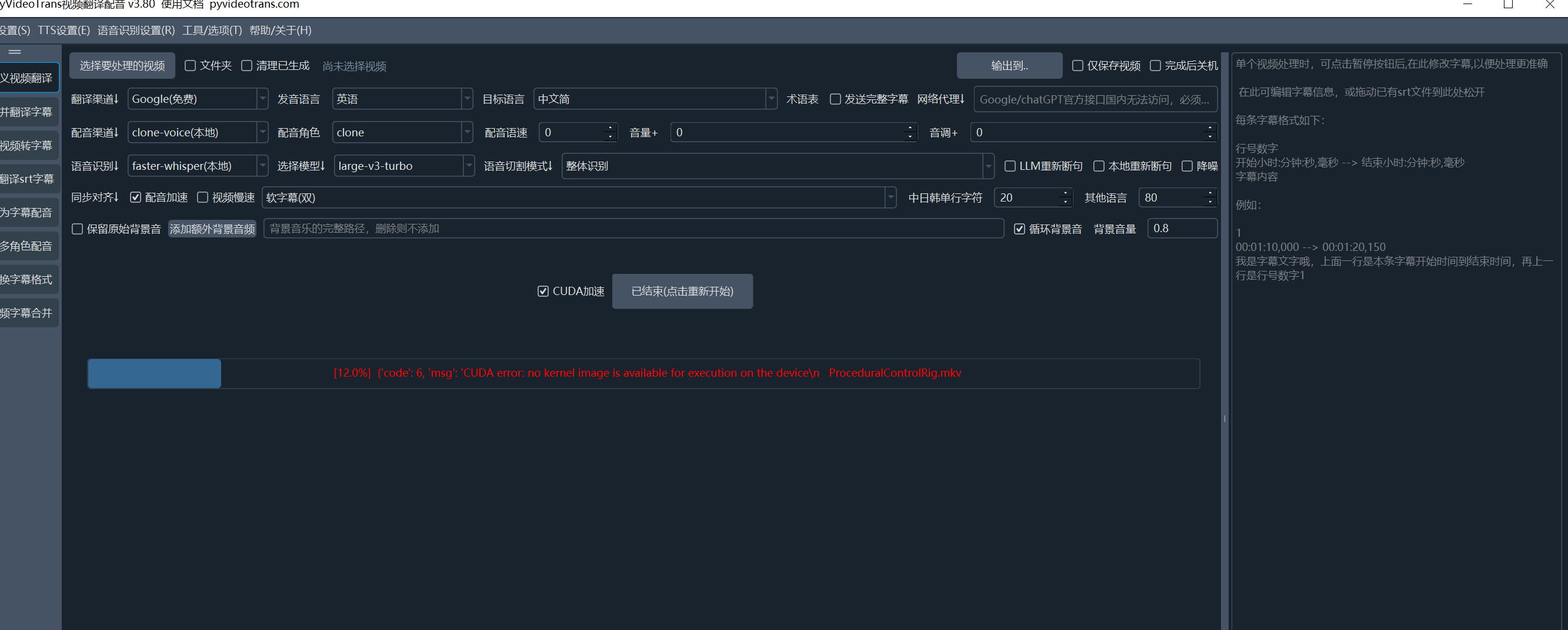The image size is (1568, 630).
Task: Open the large-v3-turbo model dropdown
Action: point(469,165)
